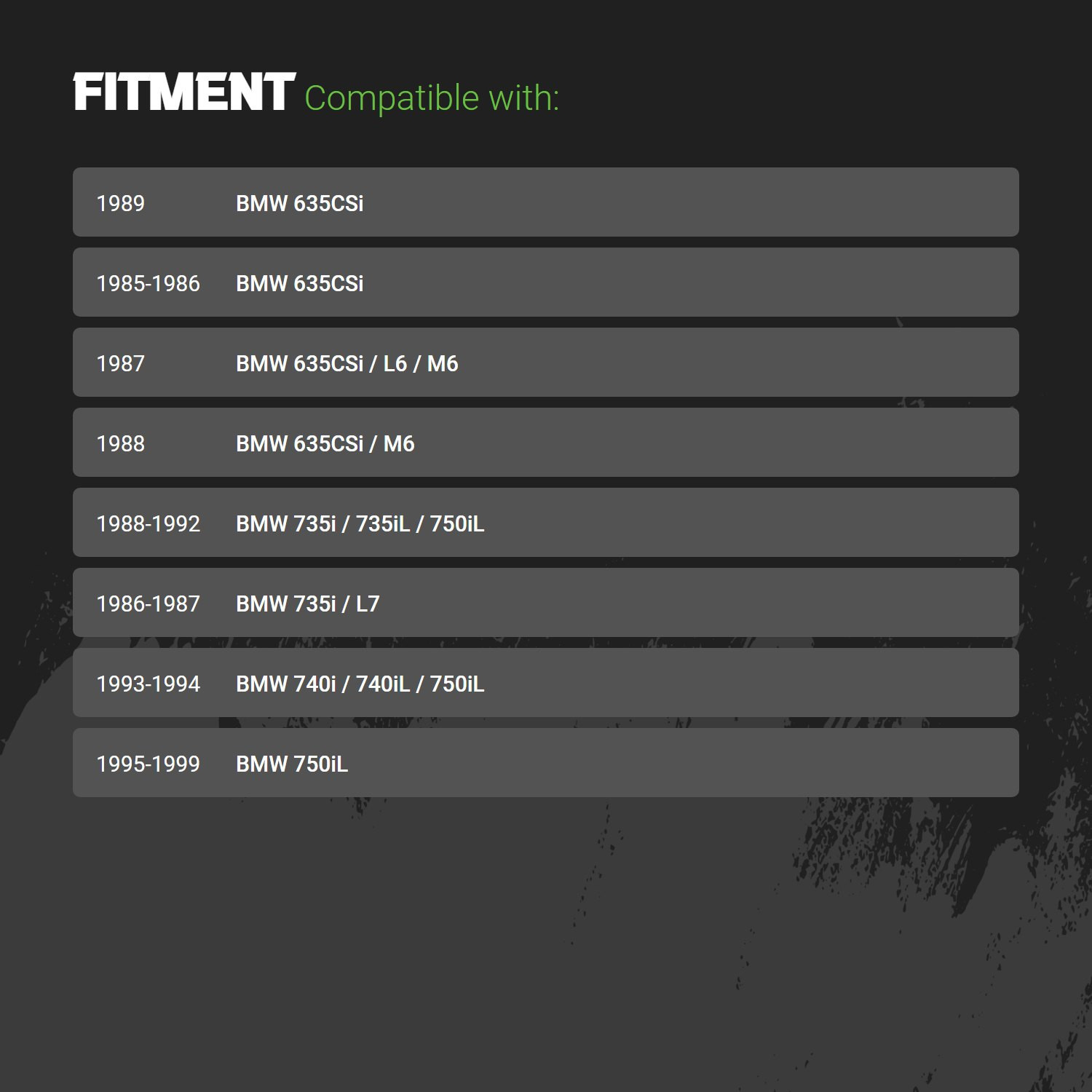Click the BMW 635CSi text in the 1989 row
Viewport: 1092px width, 1092px height.
pyautogui.click(x=300, y=203)
